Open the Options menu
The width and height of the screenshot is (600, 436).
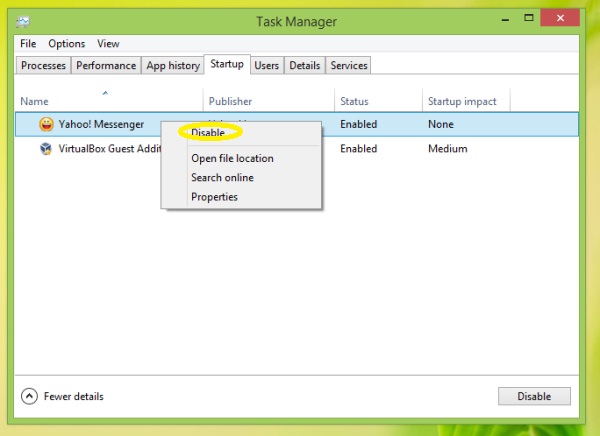coord(67,44)
